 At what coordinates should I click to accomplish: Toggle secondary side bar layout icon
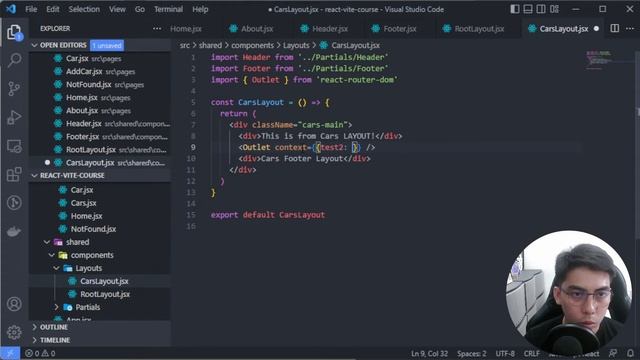click(541, 9)
